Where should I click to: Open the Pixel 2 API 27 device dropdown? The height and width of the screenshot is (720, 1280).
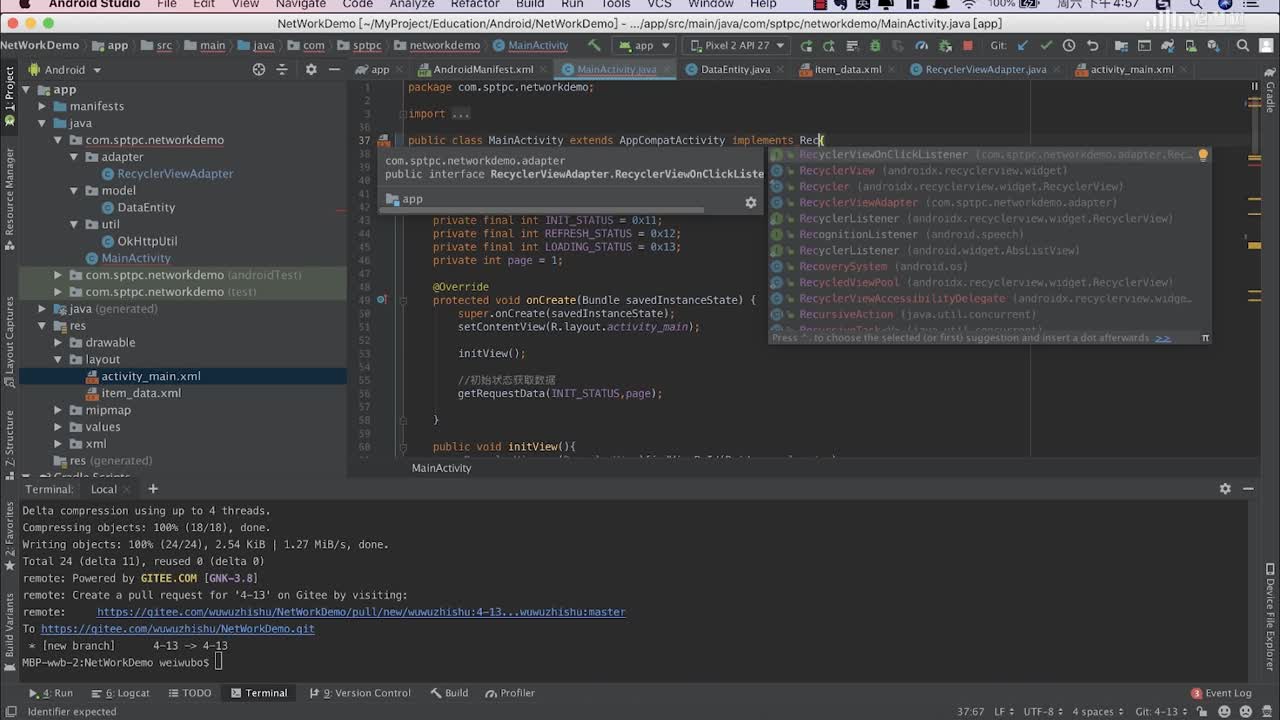[737, 45]
